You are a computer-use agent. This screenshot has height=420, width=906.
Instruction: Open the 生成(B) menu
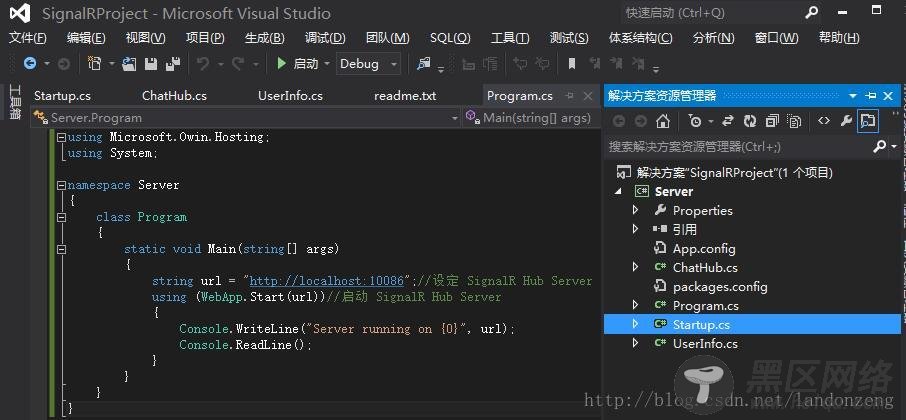[265, 38]
